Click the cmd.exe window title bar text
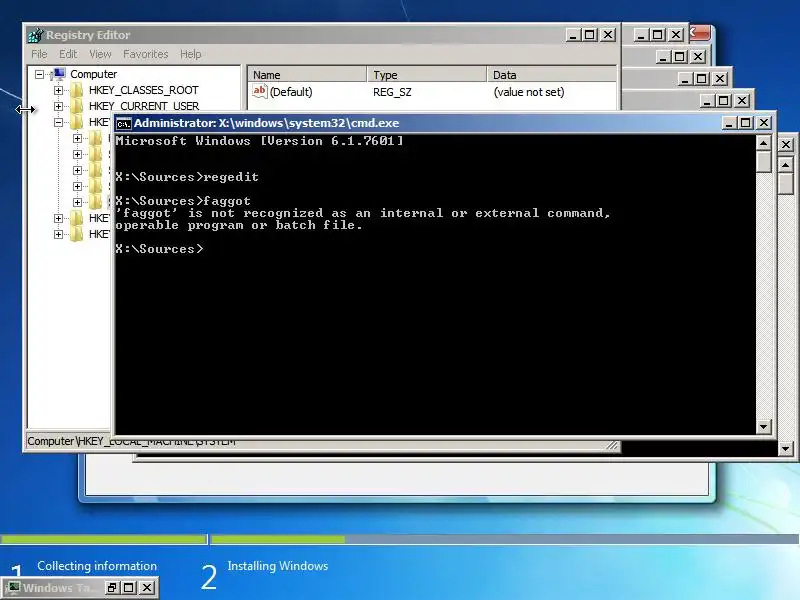Screen dimensions: 800x600 coord(266,123)
